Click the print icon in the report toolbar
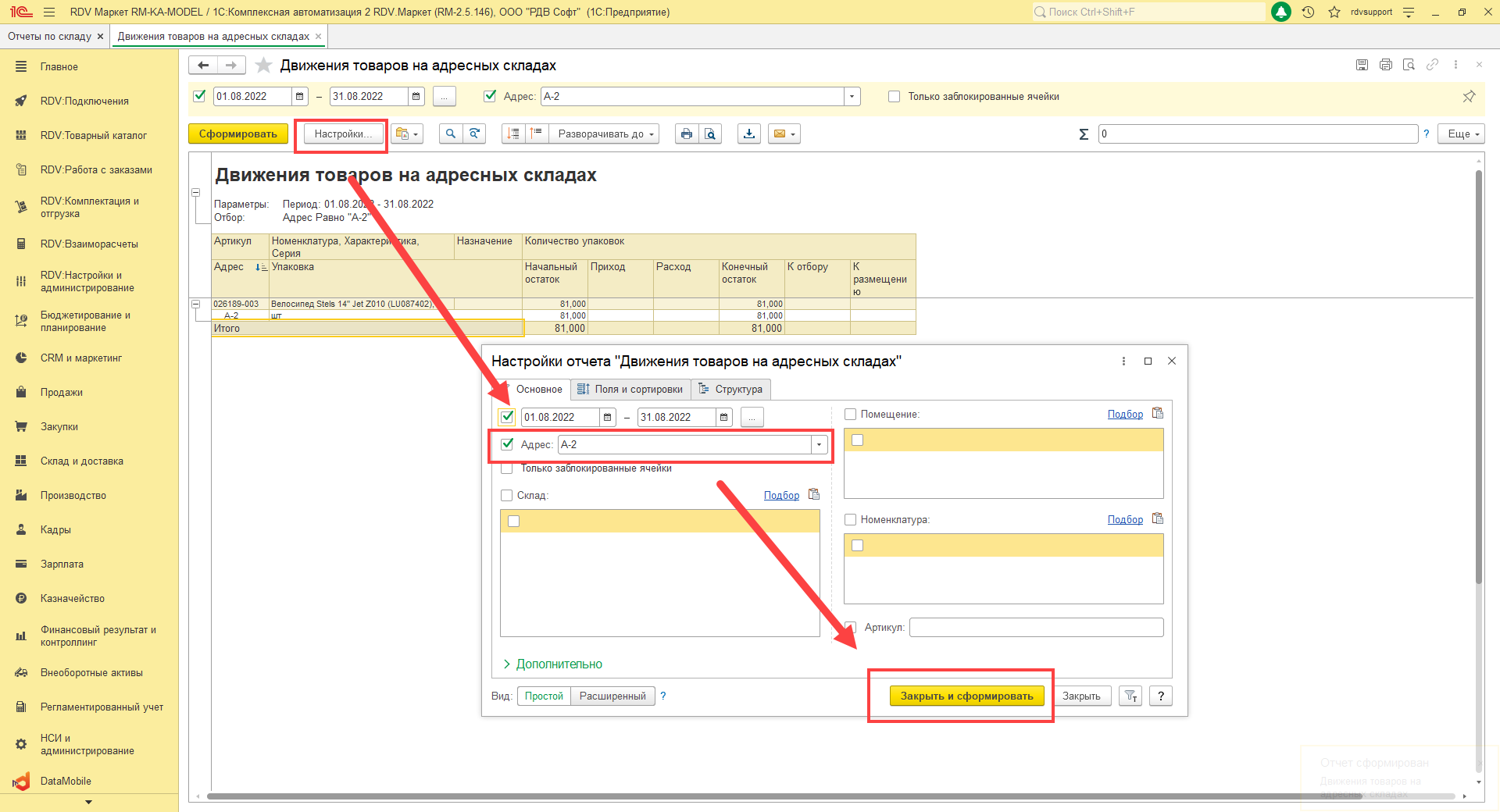Viewport: 1500px width, 812px height. point(686,134)
